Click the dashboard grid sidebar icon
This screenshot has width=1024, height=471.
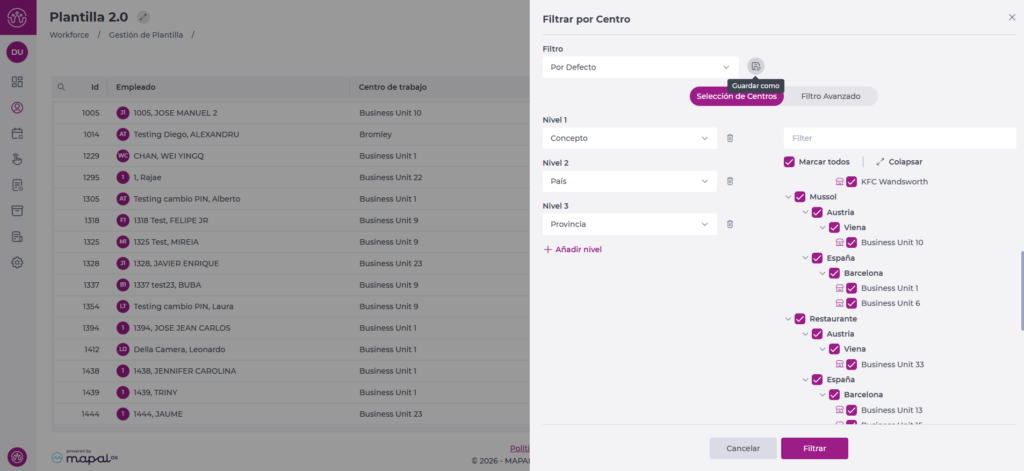(x=18, y=82)
